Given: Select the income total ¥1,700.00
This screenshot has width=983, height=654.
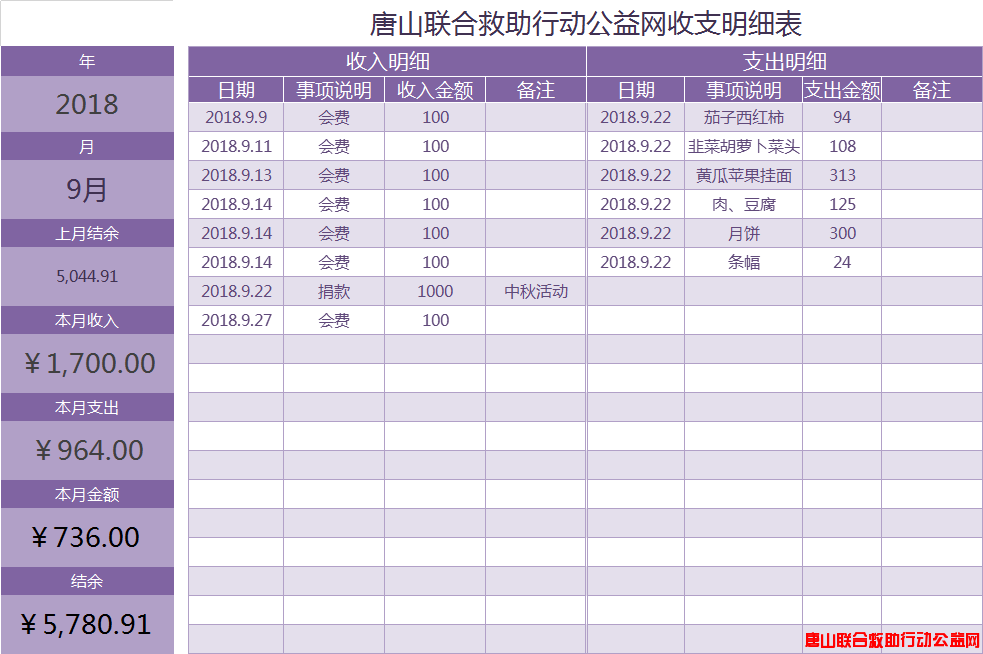Looking at the screenshot, I should pos(90,364).
